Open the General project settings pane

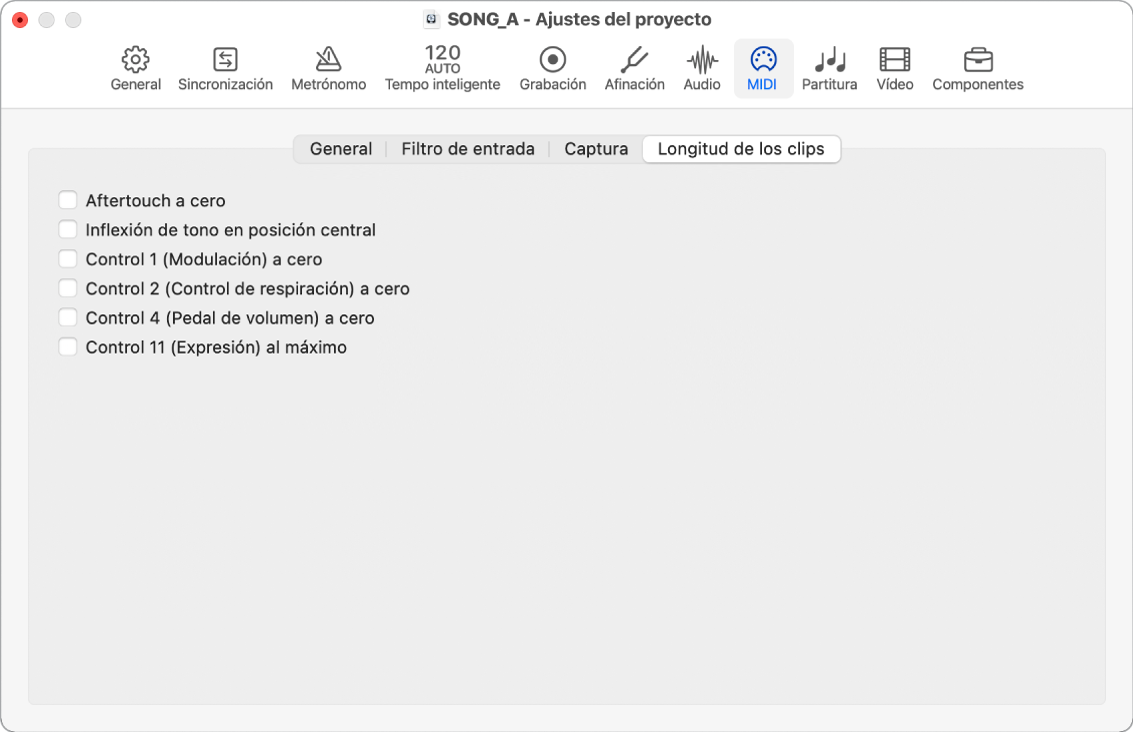click(135, 69)
